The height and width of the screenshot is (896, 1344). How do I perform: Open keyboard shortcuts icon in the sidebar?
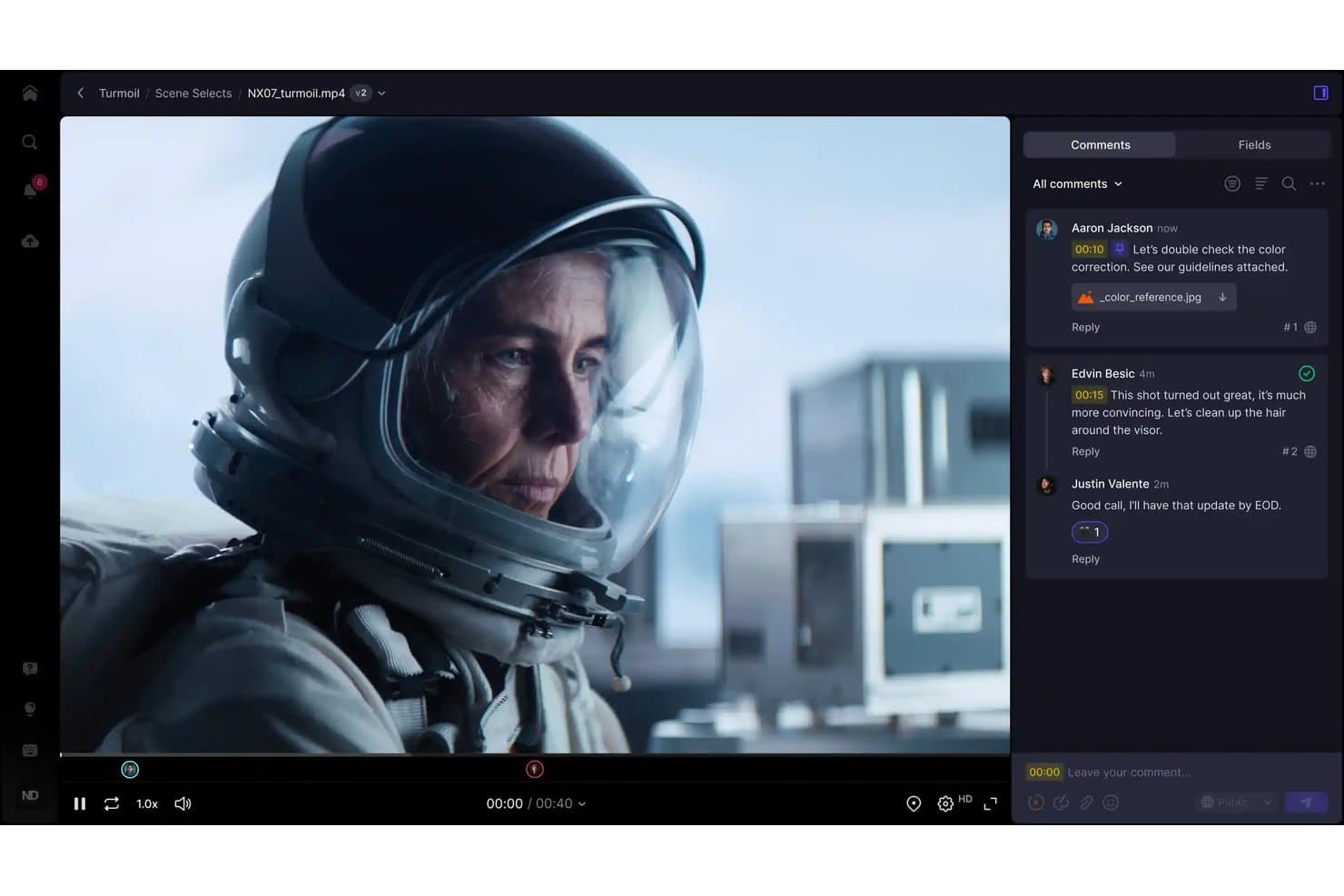30,751
